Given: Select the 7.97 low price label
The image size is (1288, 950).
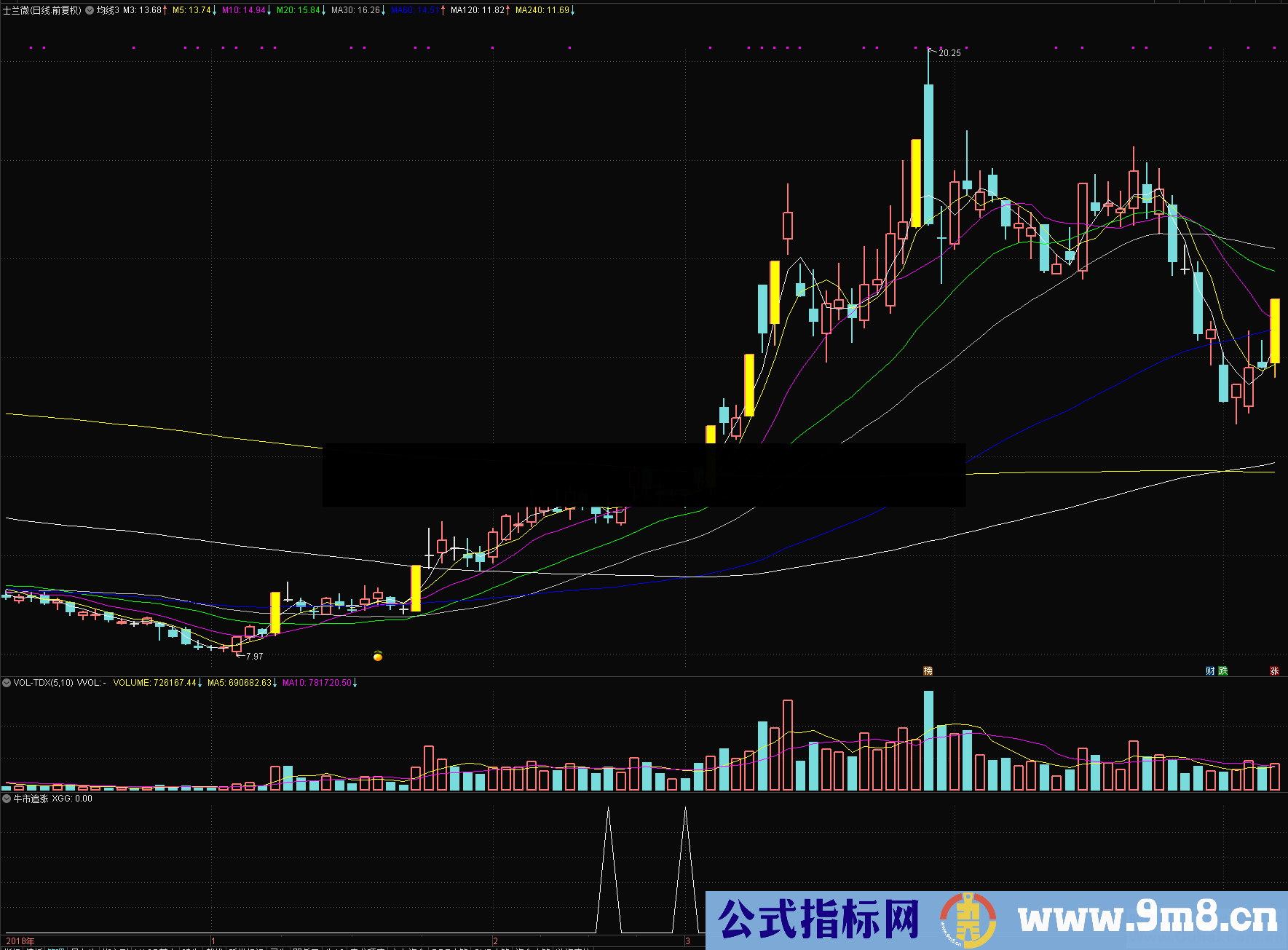Looking at the screenshot, I should tap(254, 657).
